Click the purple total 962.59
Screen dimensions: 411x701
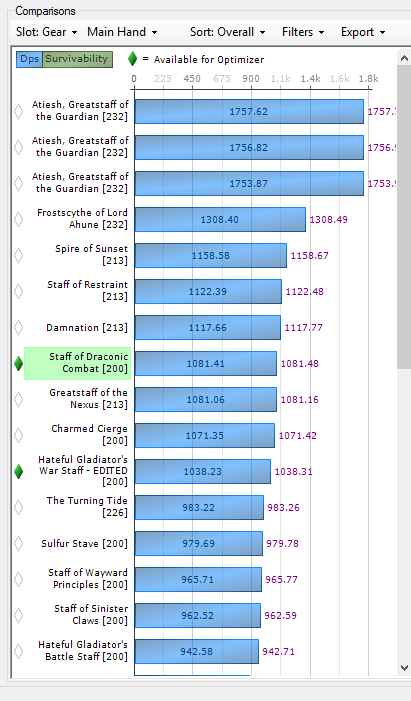(280, 616)
